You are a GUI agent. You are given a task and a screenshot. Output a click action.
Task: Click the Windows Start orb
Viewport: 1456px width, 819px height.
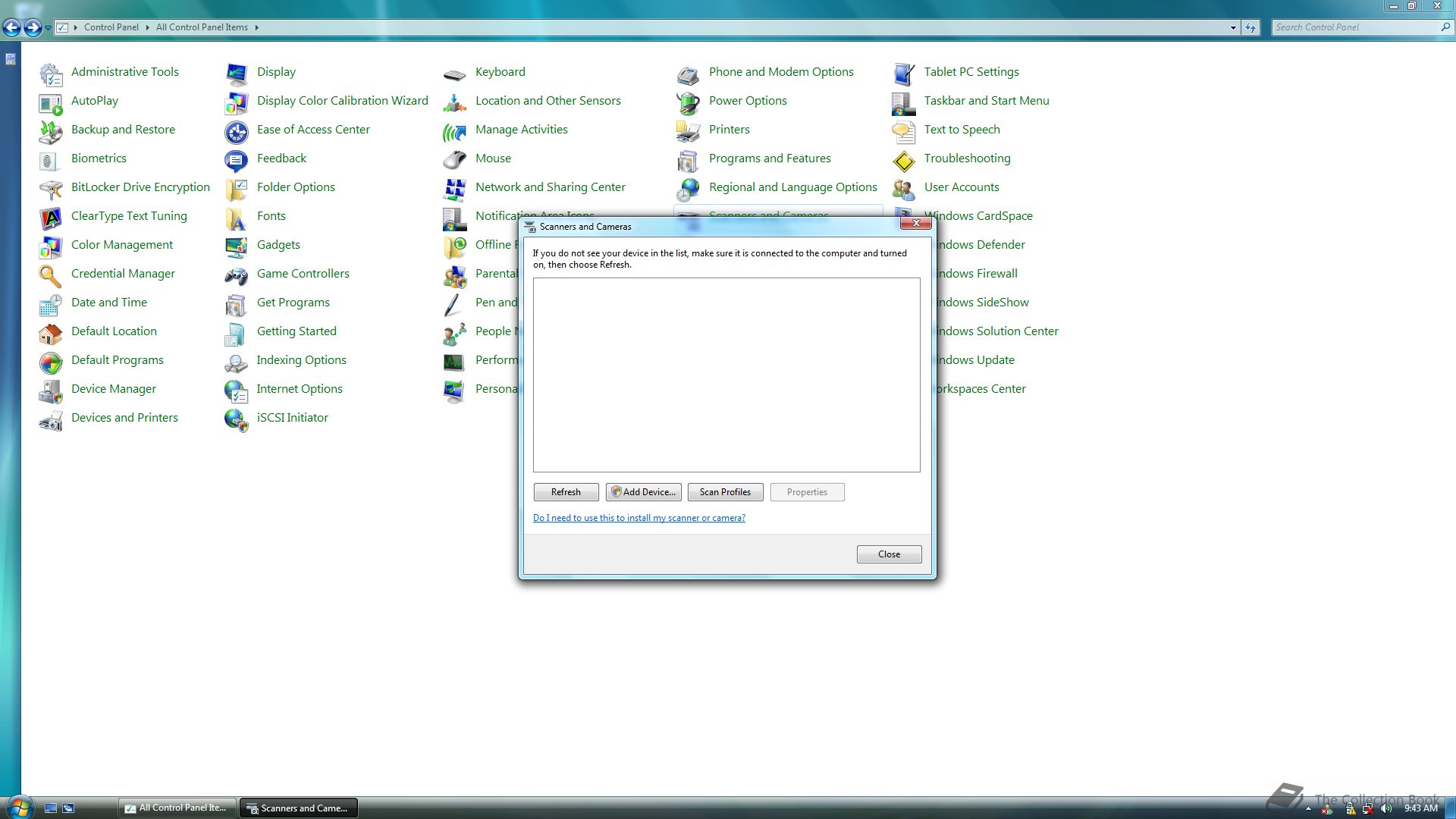20,807
